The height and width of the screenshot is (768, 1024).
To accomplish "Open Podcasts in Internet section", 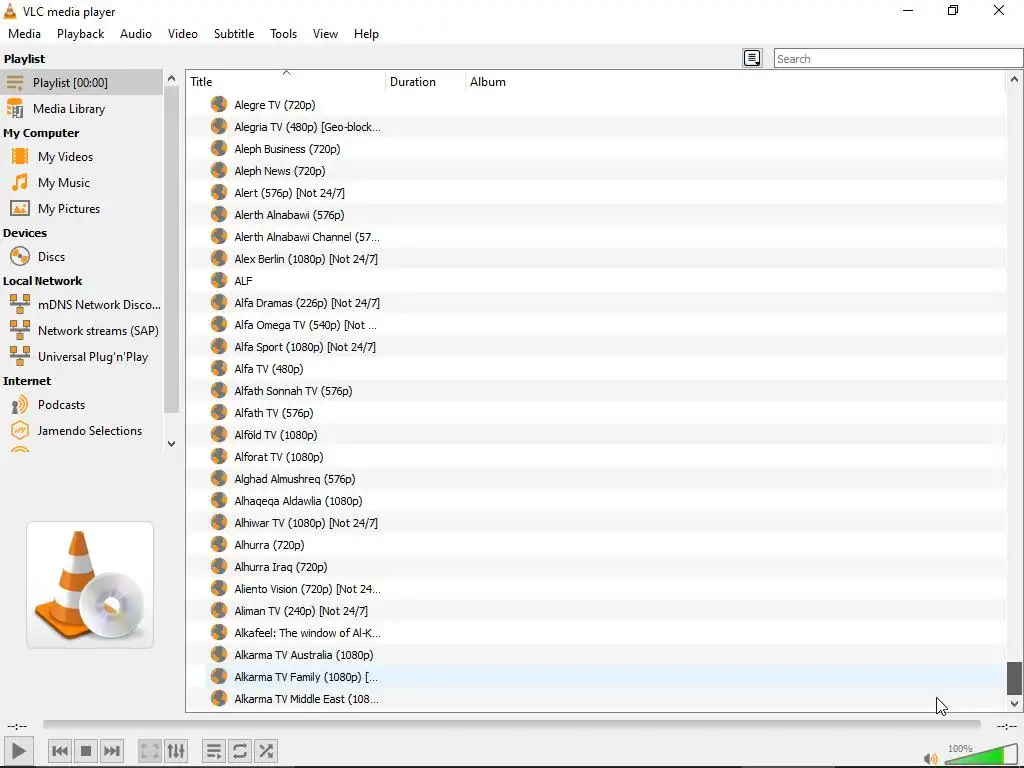I will [81, 405].
